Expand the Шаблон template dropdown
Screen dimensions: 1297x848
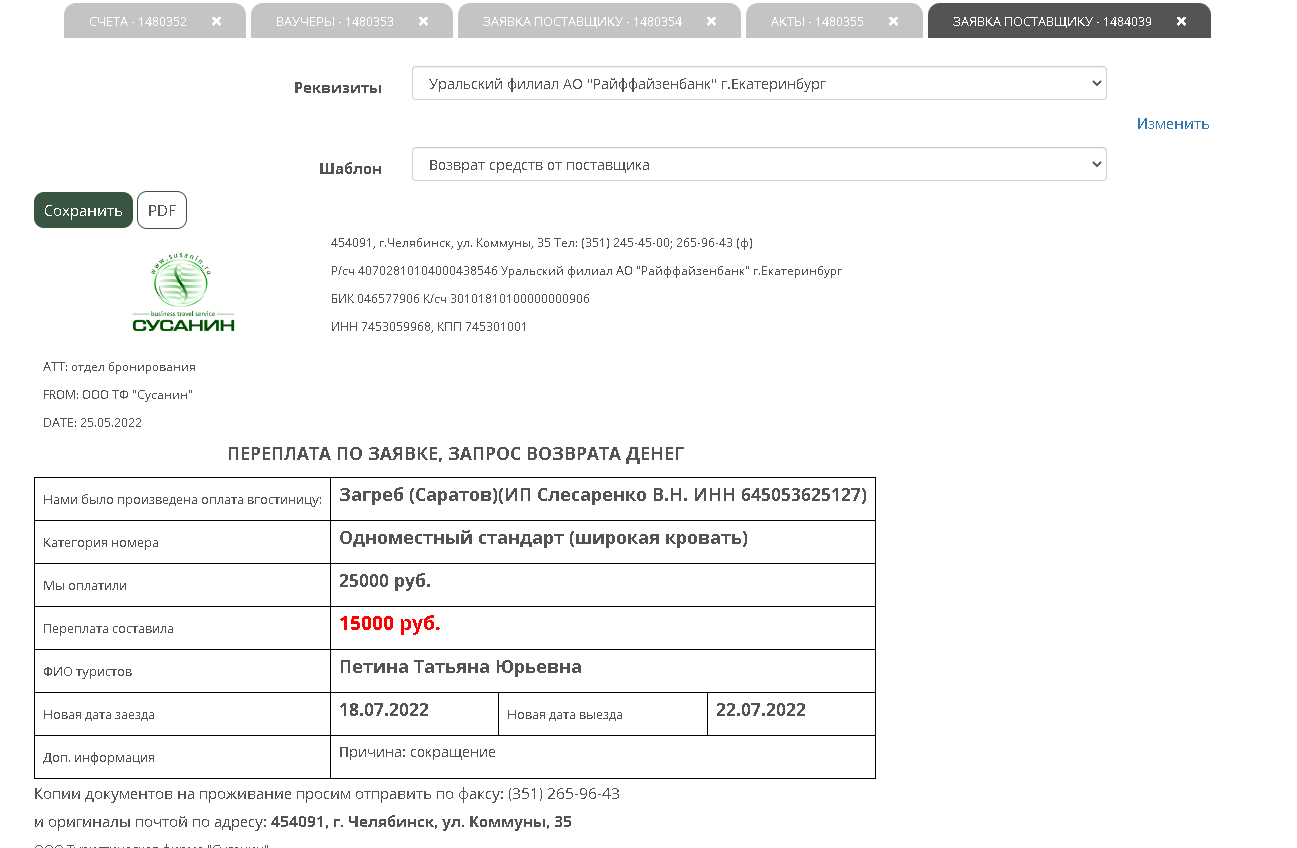click(x=758, y=165)
